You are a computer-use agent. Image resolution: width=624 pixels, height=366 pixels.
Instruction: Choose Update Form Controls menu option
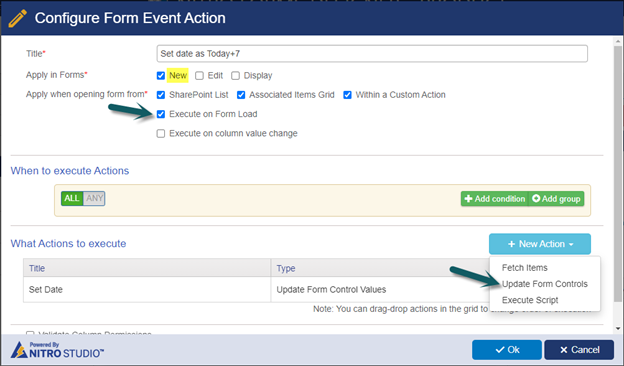point(544,284)
